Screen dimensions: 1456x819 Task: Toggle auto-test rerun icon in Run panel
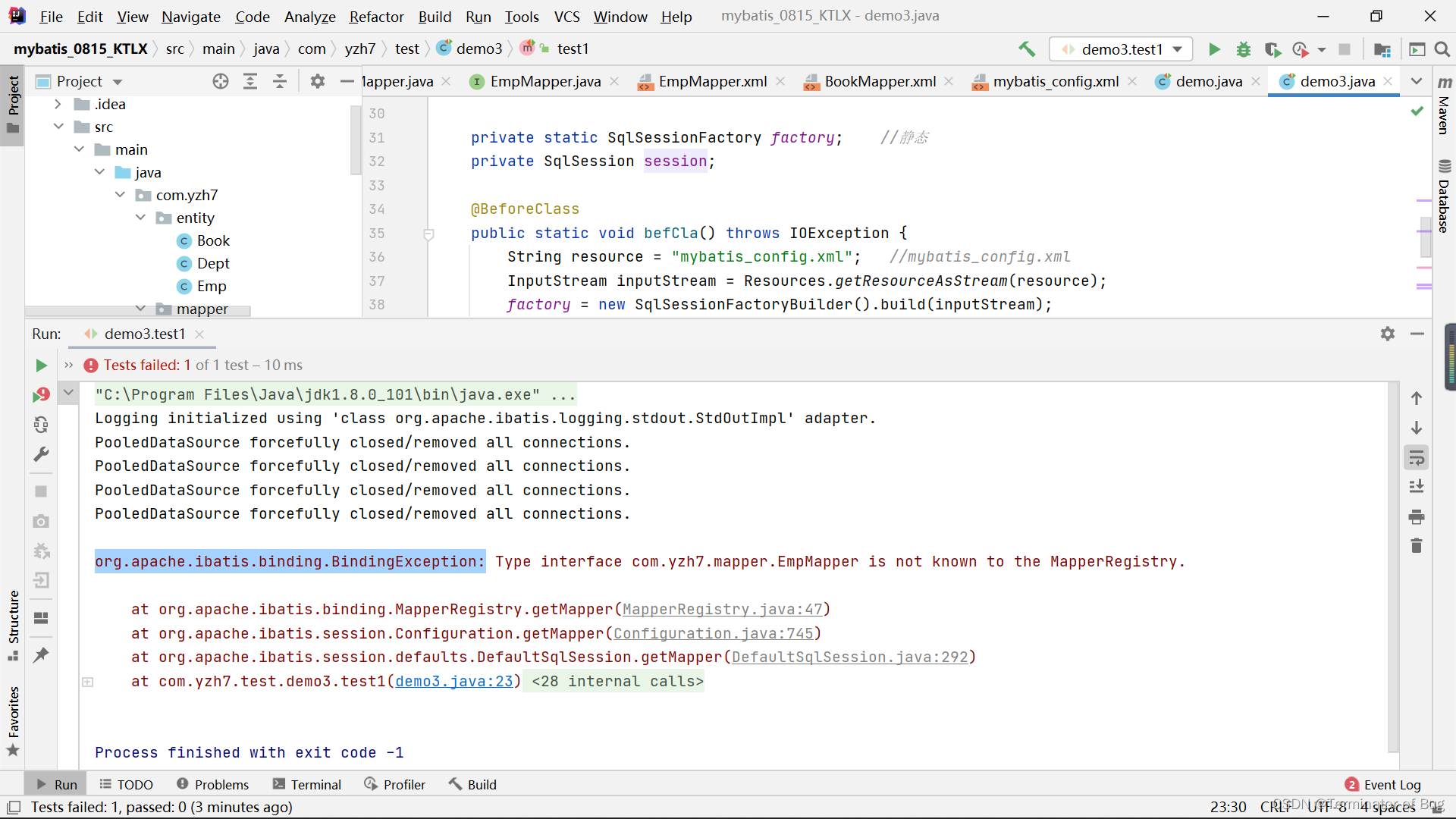(41, 425)
